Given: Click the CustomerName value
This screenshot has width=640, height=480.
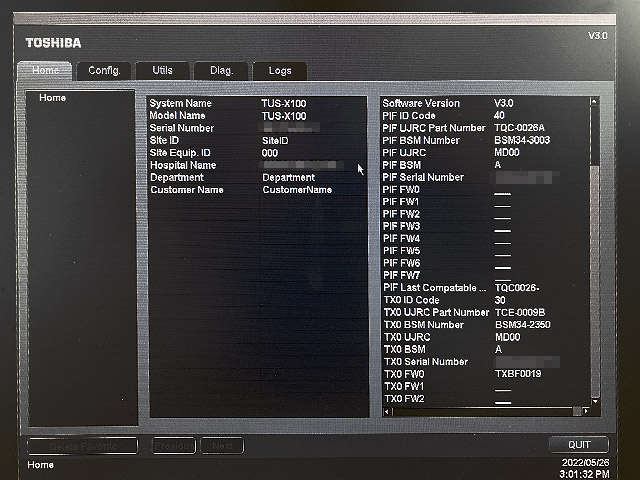Looking at the screenshot, I should point(297,190).
